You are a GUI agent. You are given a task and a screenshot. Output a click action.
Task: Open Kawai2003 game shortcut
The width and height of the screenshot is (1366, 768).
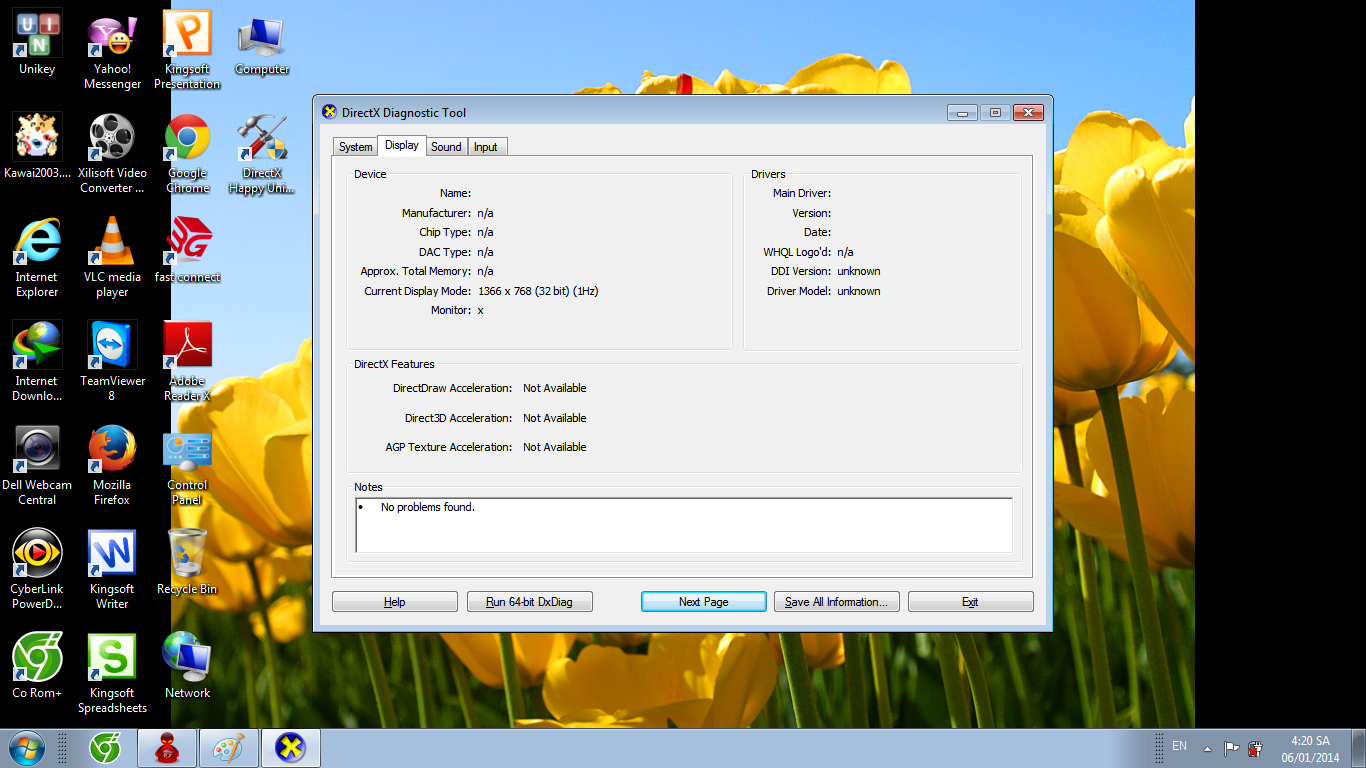(x=37, y=148)
